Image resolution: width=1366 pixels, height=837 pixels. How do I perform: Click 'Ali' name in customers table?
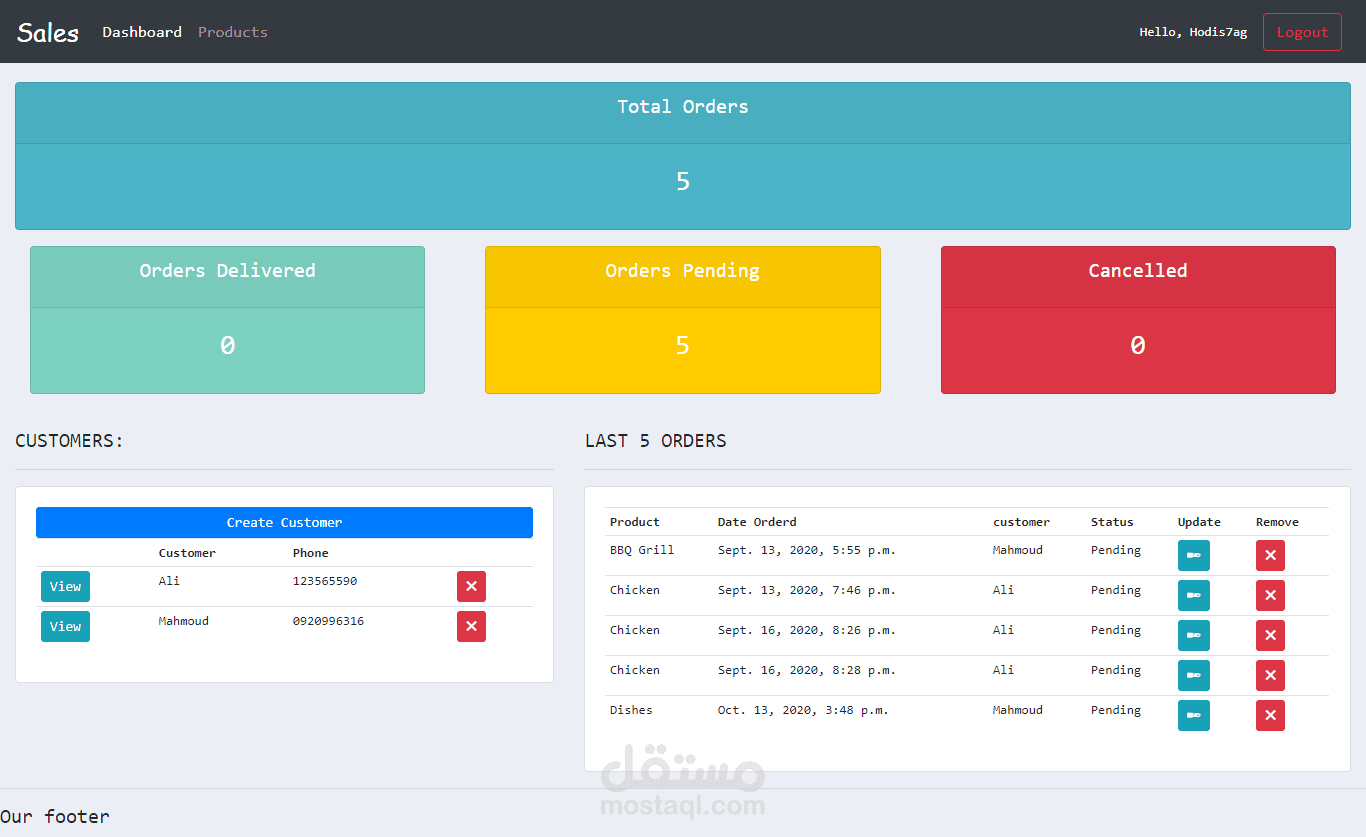click(x=169, y=581)
